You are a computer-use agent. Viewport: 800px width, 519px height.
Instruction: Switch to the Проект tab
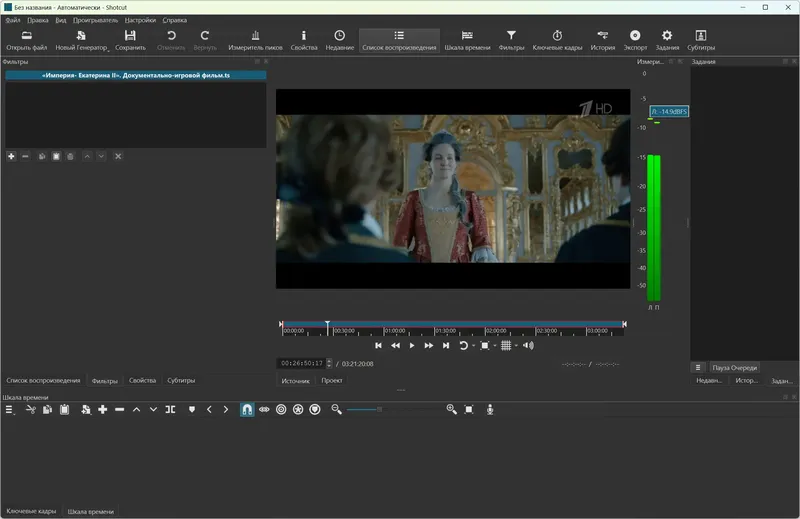pos(331,381)
